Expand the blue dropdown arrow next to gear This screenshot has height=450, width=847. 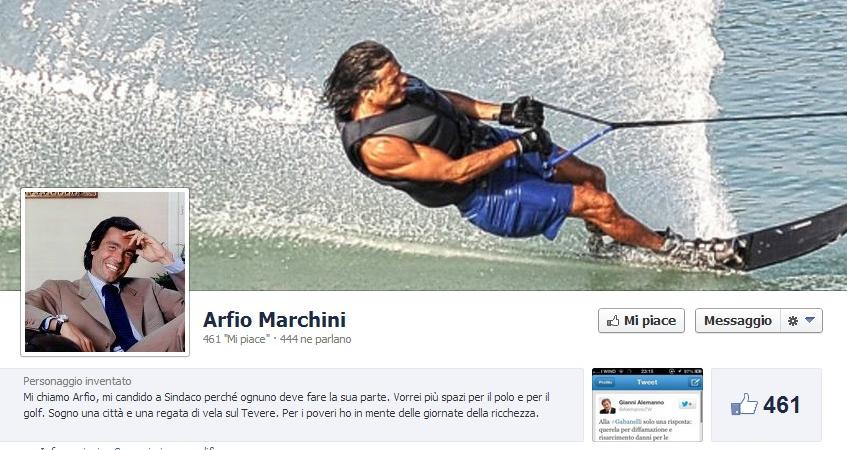(810, 320)
